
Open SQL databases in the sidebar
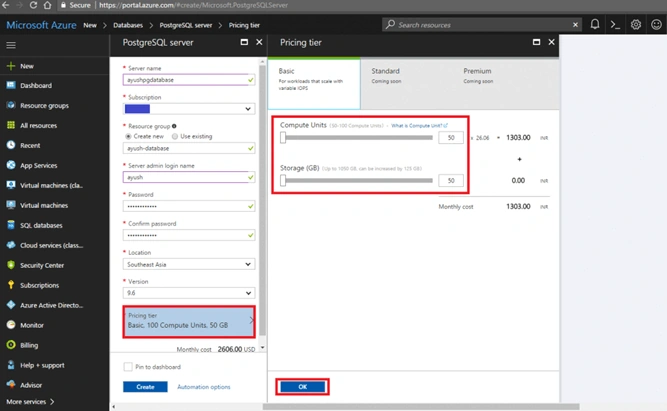[41, 225]
